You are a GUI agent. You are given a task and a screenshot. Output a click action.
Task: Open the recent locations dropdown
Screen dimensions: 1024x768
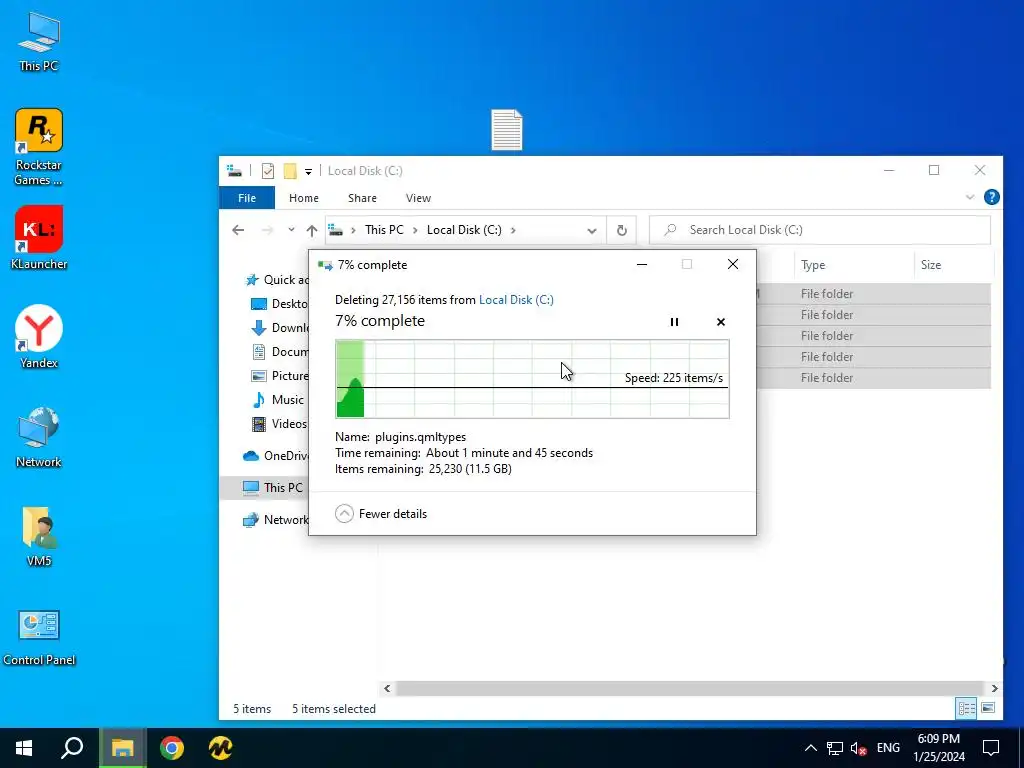[291, 230]
